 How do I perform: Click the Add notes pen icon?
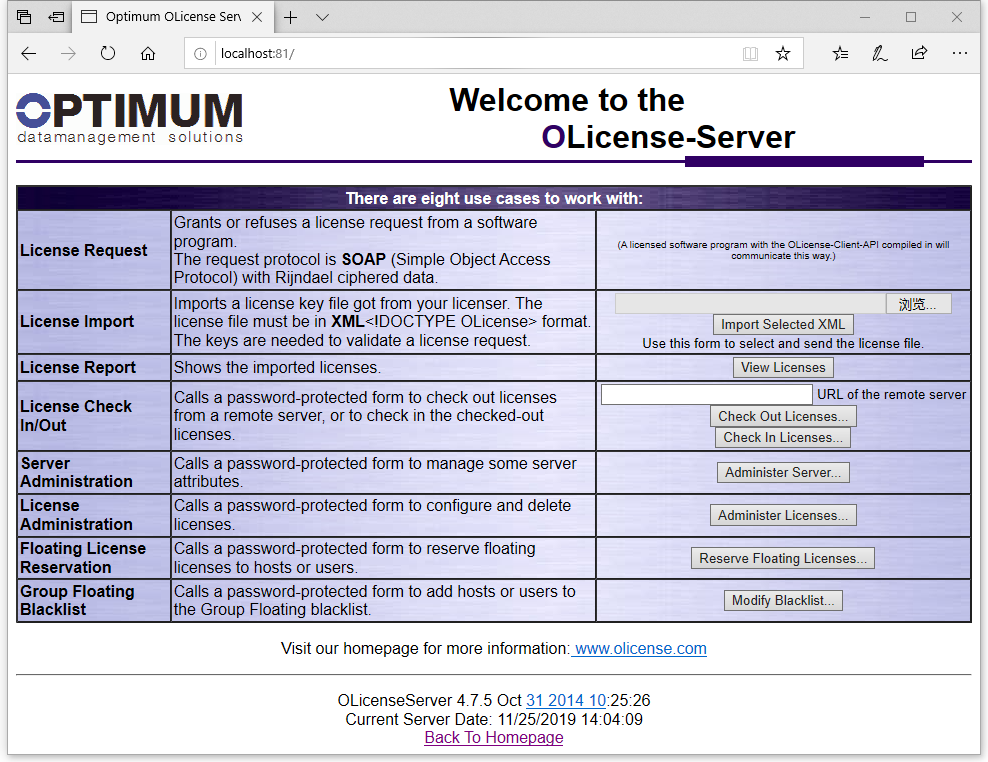point(880,54)
